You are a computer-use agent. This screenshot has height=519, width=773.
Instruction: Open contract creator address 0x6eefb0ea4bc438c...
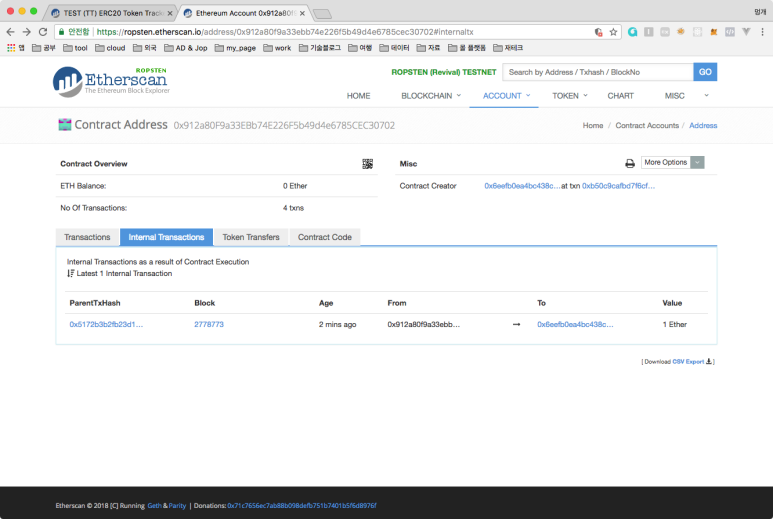[522, 186]
